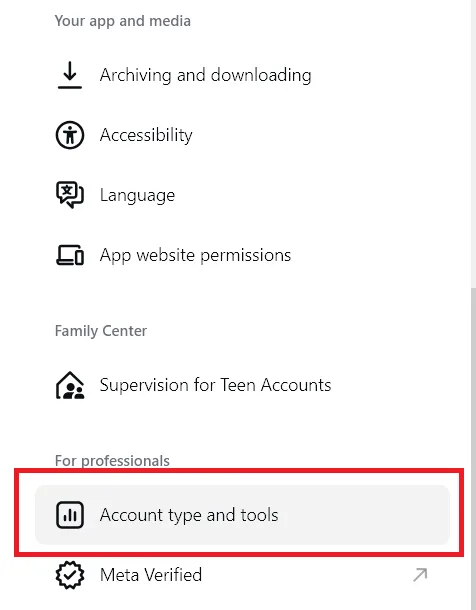Open App website permissions
Screen dimensions: 476x610
point(242,255)
